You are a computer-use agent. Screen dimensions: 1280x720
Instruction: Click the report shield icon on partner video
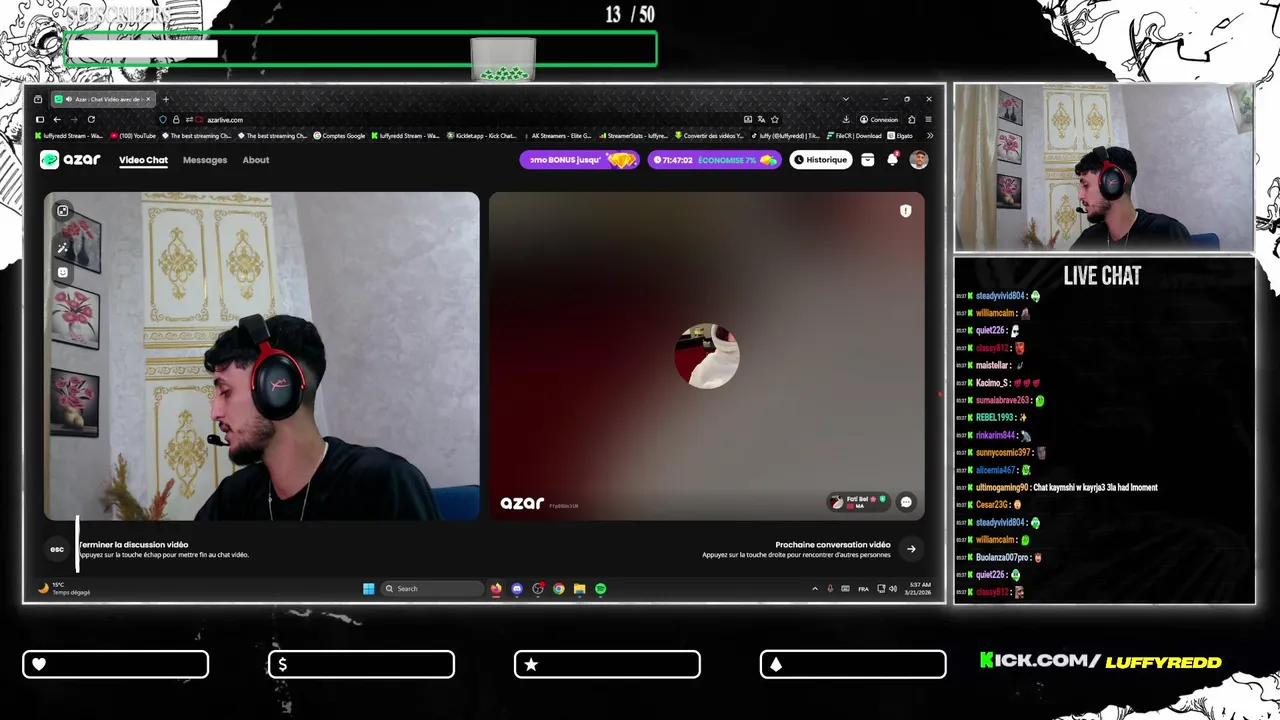905,211
